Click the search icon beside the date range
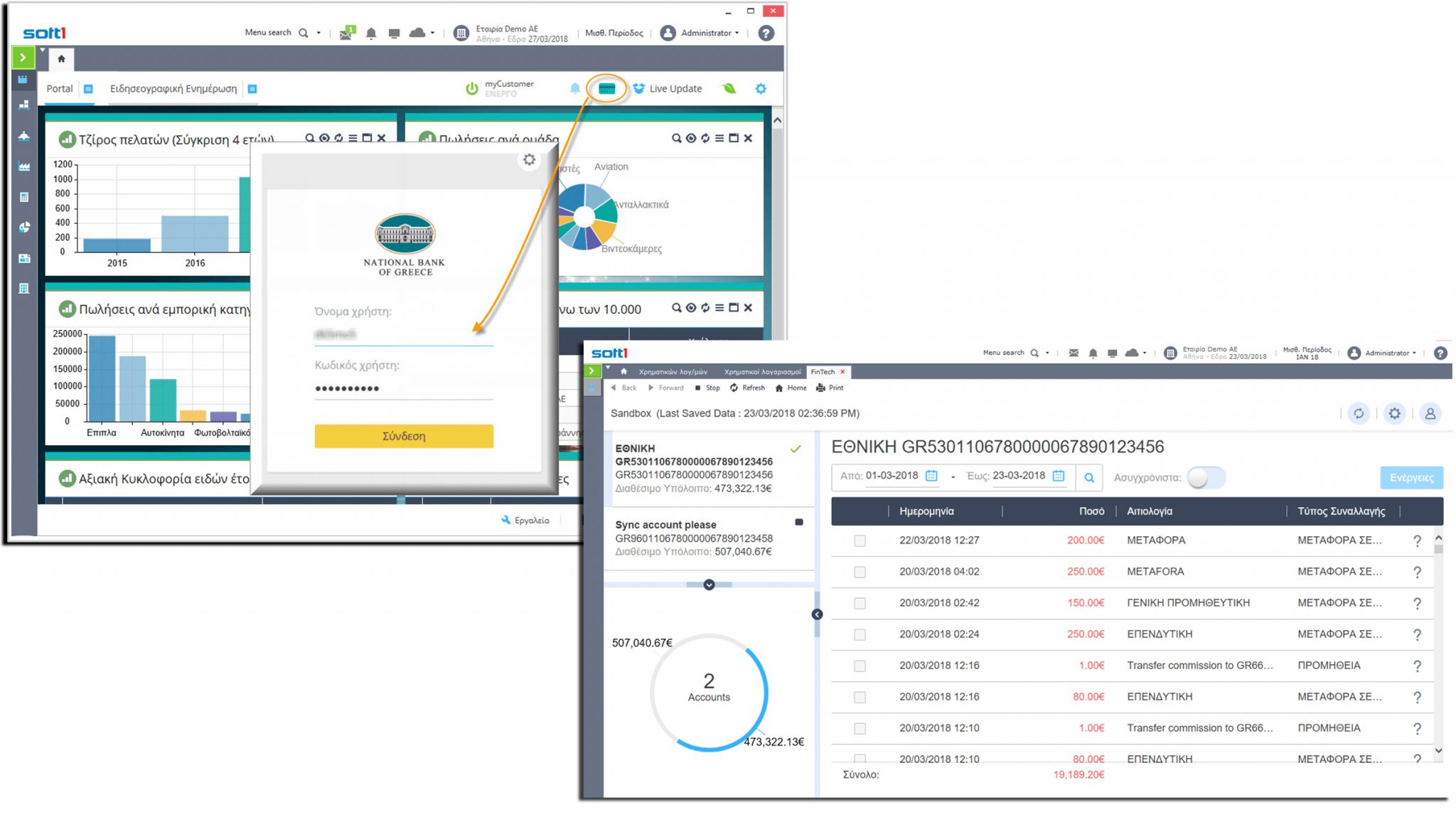The width and height of the screenshot is (1456, 817). 1088,478
